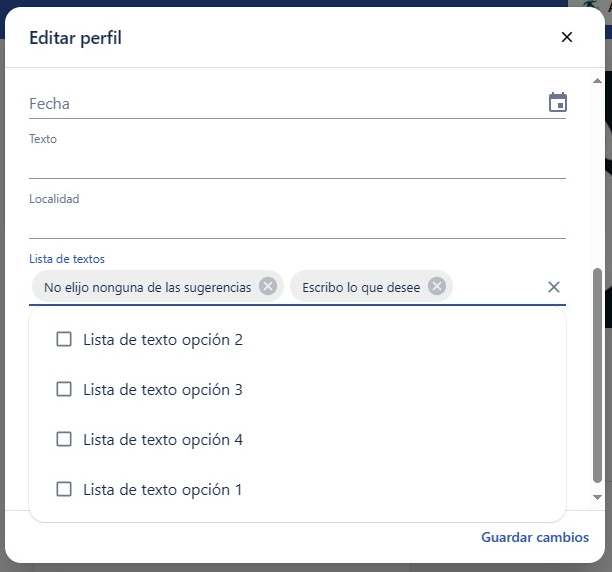Select 'Lista de texto opción 2' label
The width and height of the screenshot is (612, 572).
163,340
